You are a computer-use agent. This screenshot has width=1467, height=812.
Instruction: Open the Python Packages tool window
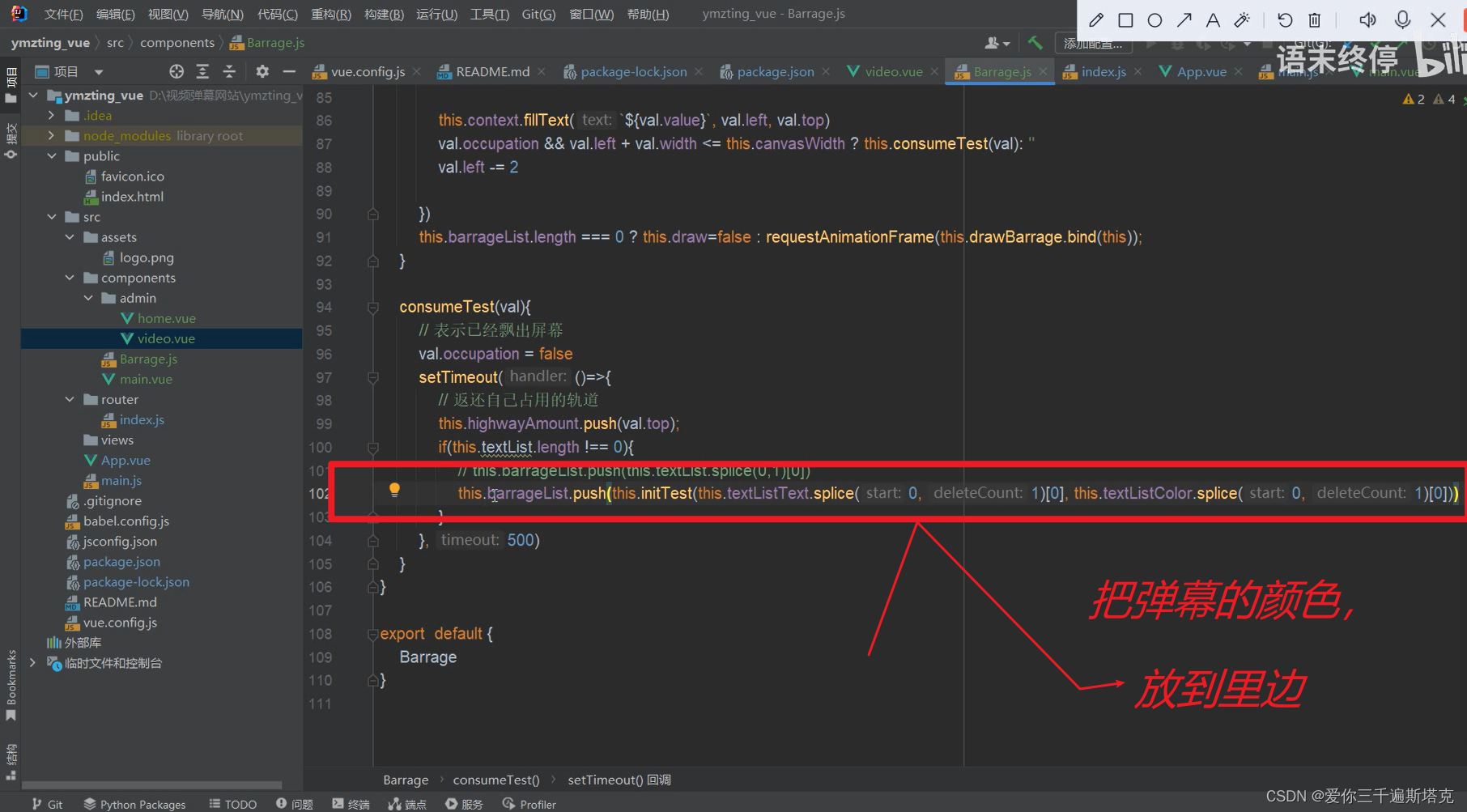point(134,804)
